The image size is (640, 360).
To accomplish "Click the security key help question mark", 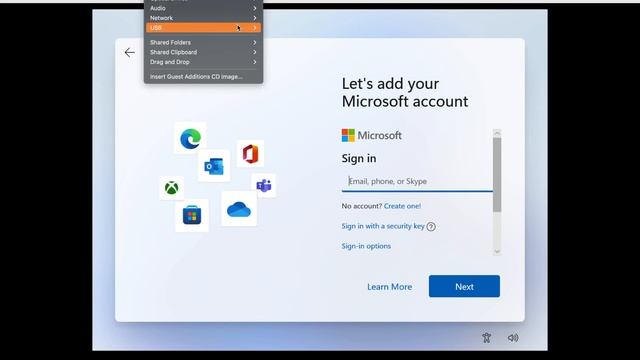I will pos(431,227).
